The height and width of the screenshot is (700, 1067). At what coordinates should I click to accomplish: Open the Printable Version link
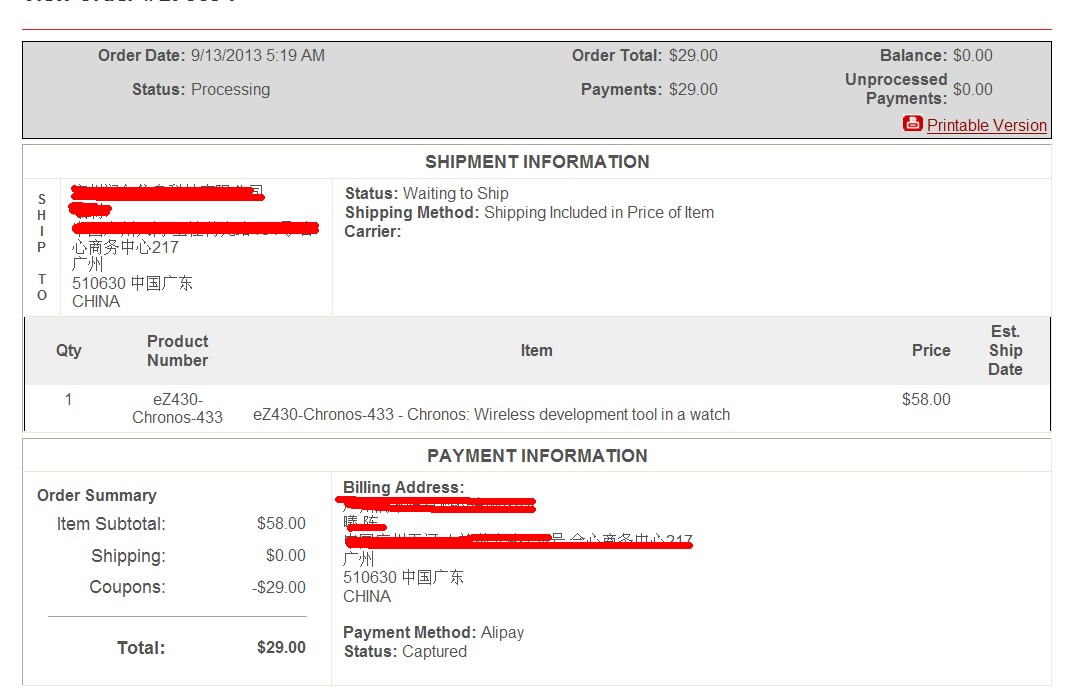(986, 125)
